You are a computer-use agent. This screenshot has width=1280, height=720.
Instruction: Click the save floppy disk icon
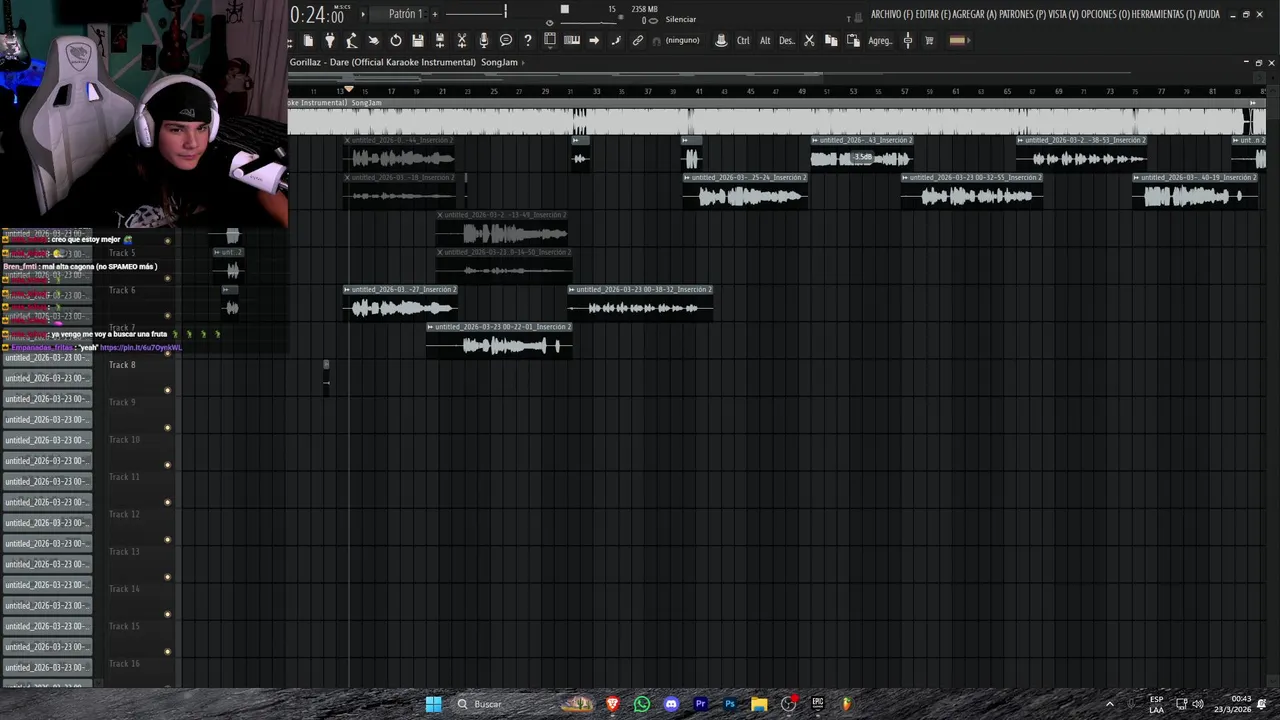coord(418,40)
